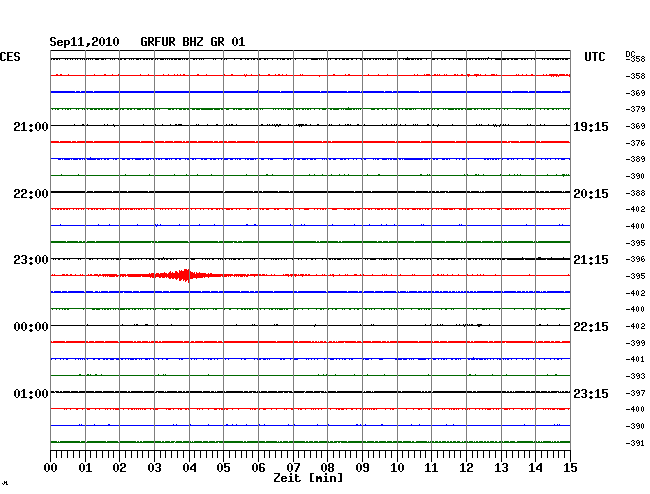This screenshot has height=494, width=650.
Task: Click the DC offset value -376
Action: (635, 143)
